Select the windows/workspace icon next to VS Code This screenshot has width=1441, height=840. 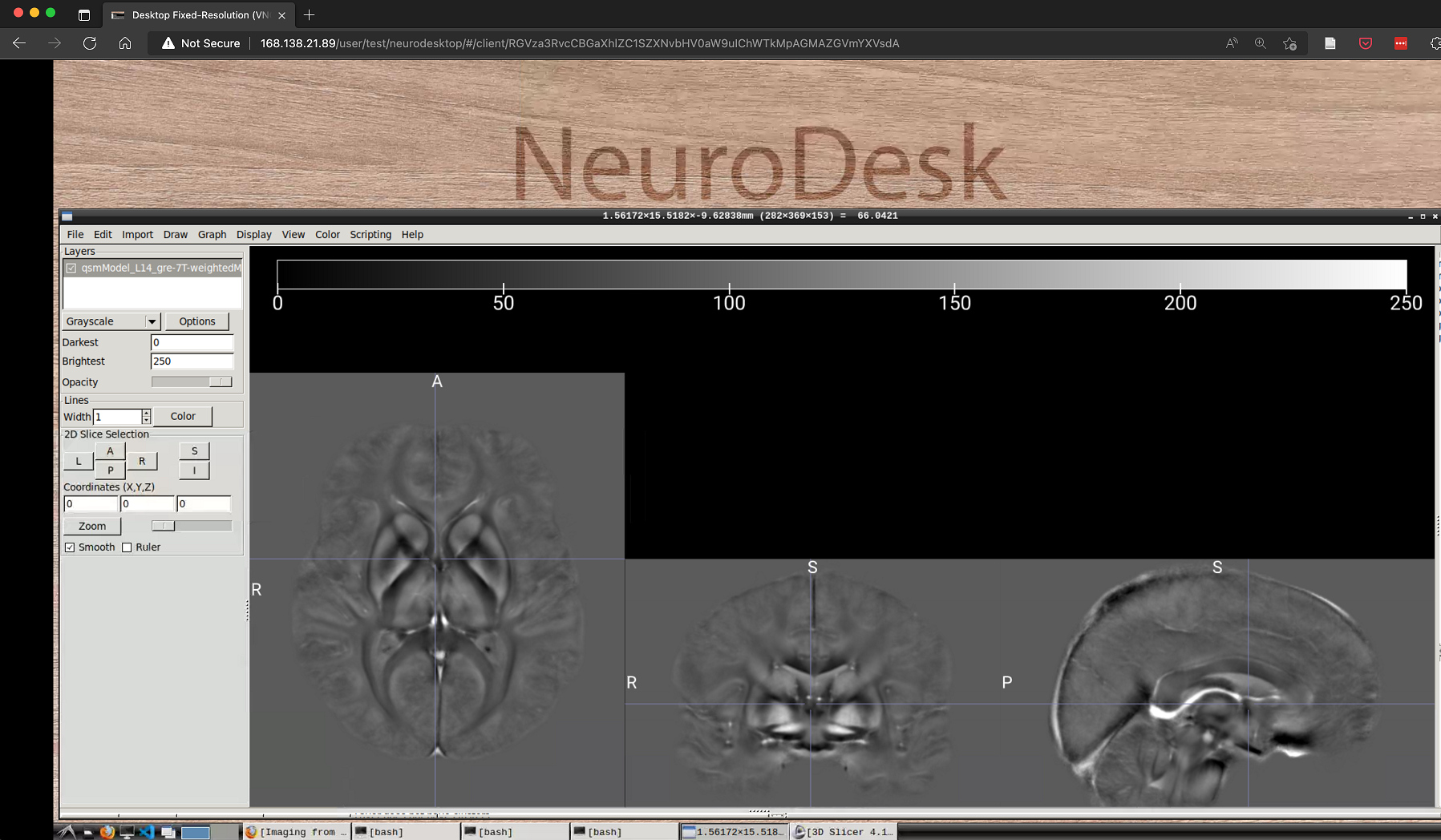[168, 832]
